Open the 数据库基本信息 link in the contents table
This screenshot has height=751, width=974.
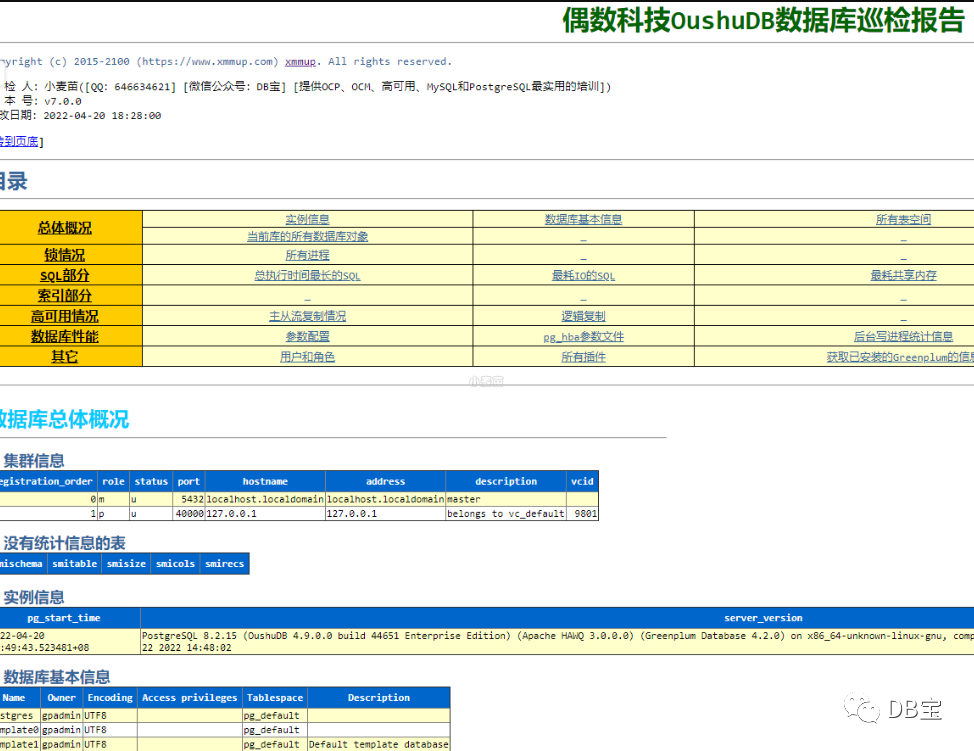583,219
